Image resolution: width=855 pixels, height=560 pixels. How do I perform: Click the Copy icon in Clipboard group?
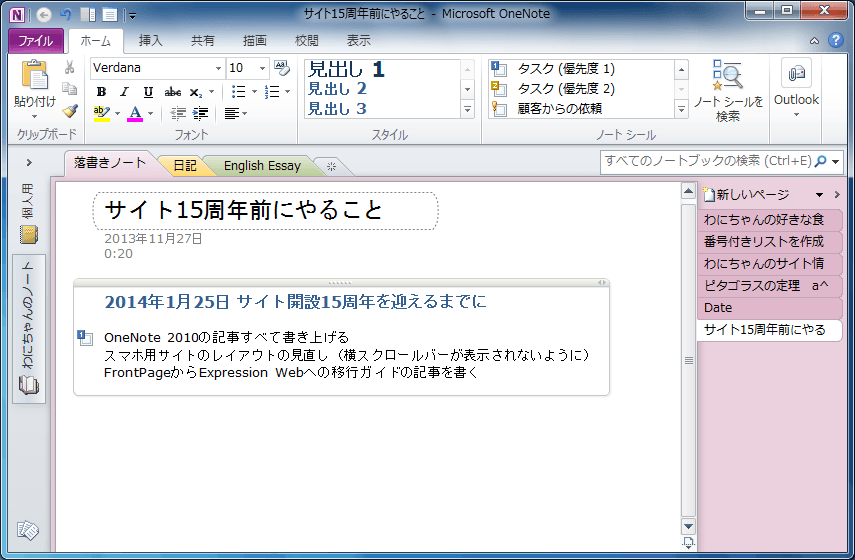(69, 89)
